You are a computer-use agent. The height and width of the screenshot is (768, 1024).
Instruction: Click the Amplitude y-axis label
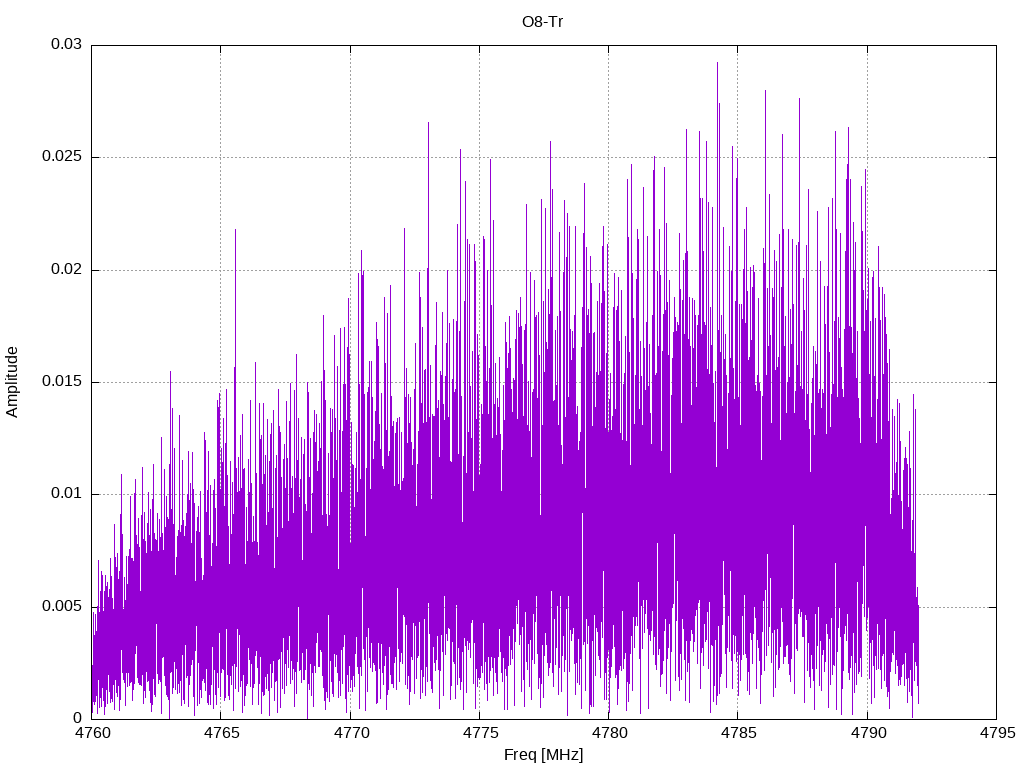pos(12,382)
